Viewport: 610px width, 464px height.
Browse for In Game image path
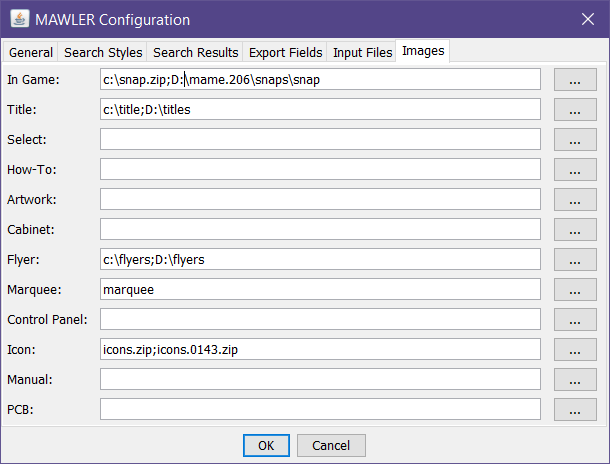pyautogui.click(x=574, y=80)
